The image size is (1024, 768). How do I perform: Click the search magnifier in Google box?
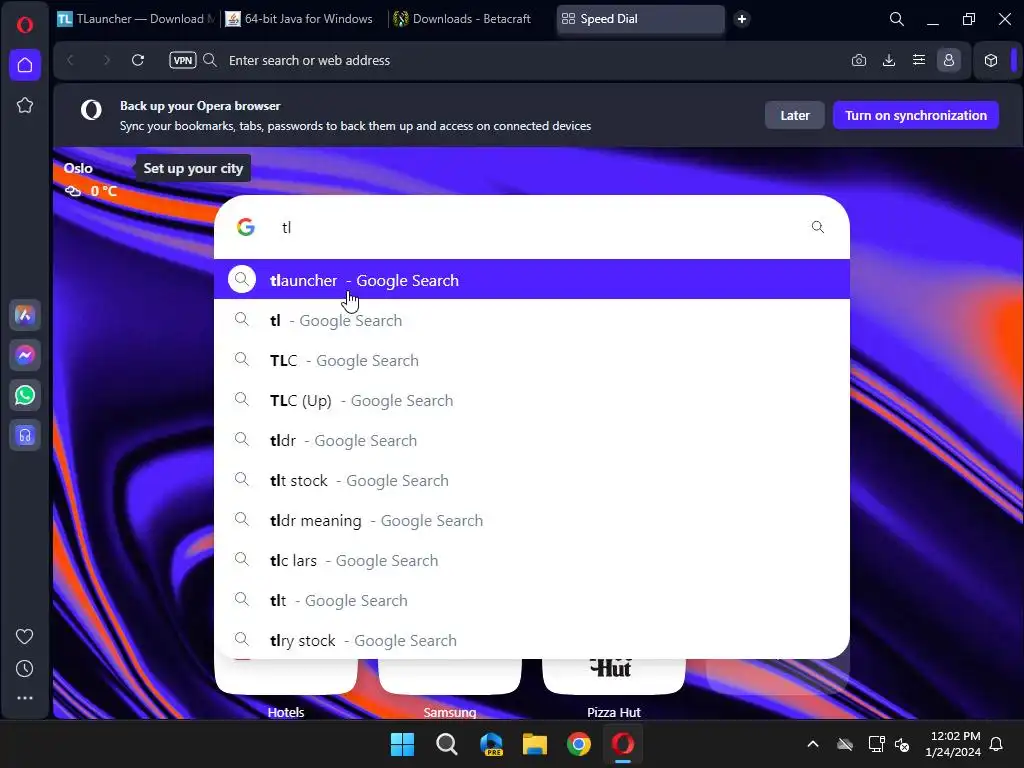click(818, 227)
